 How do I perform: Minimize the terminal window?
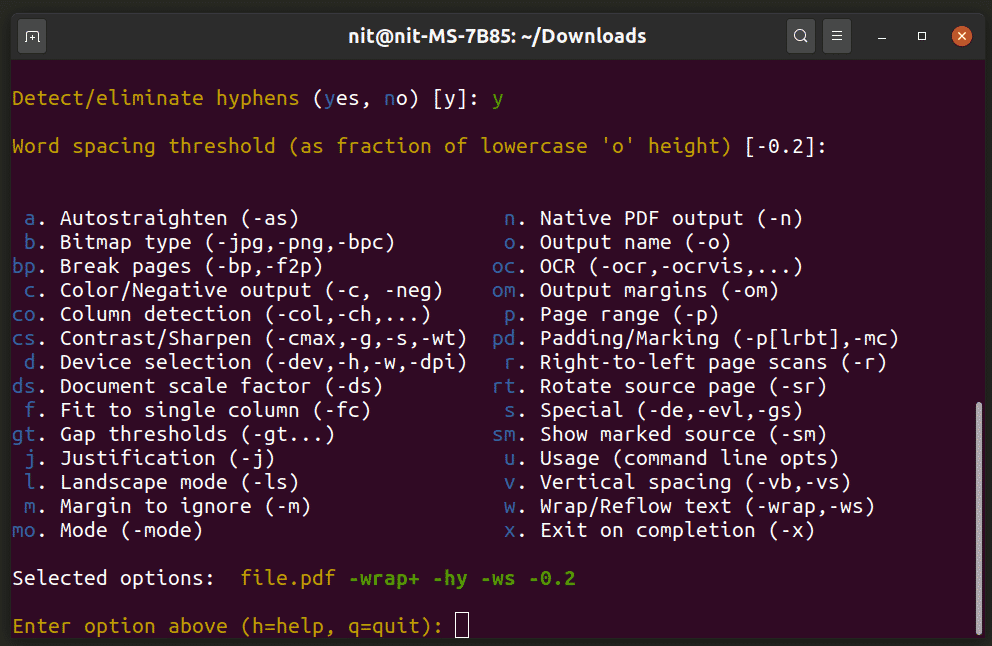tap(883, 37)
